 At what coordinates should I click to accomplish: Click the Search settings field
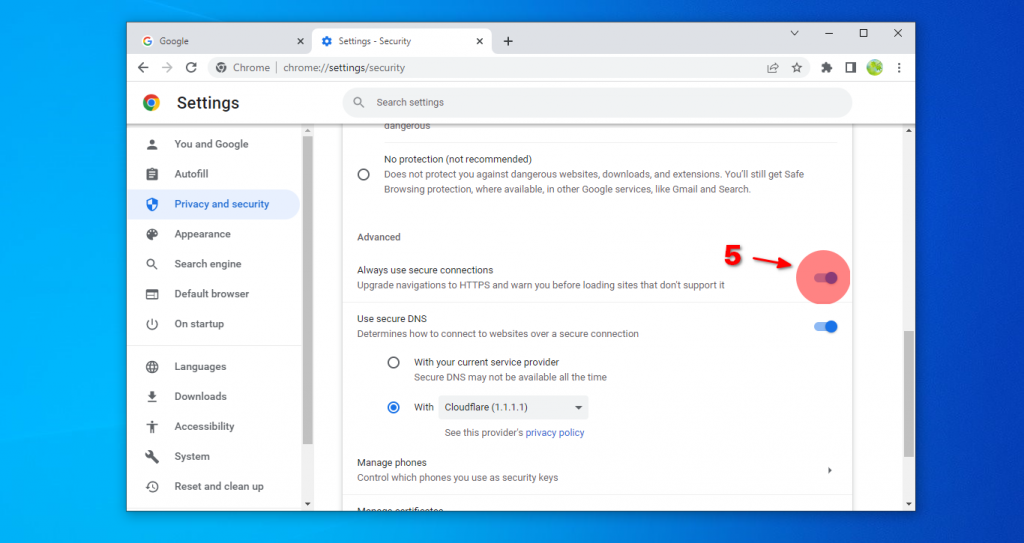point(597,103)
